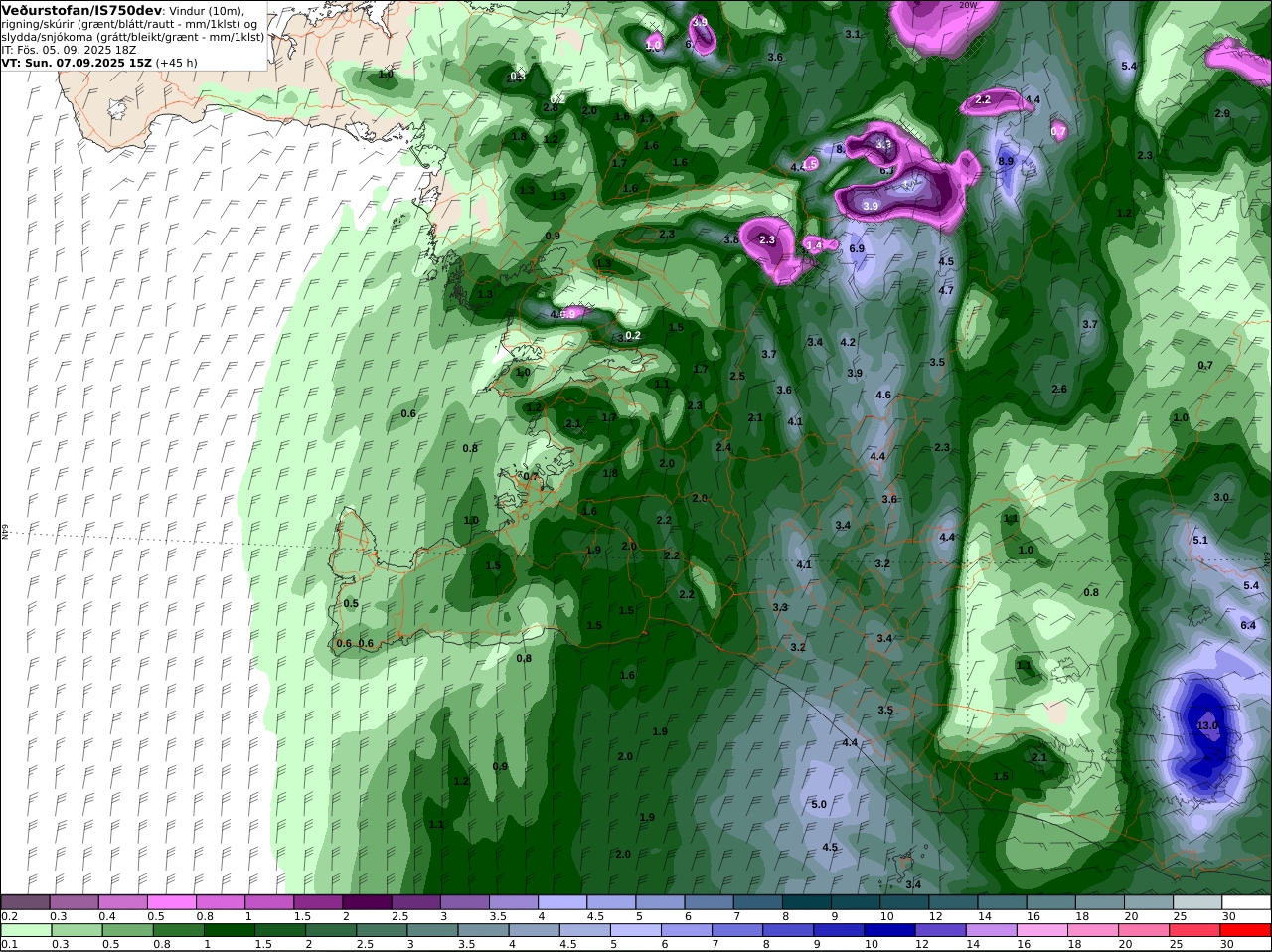Viewport: 1272px width, 952px height.
Task: Click the 6.4 value label on the map
Action: pyautogui.click(x=1248, y=625)
